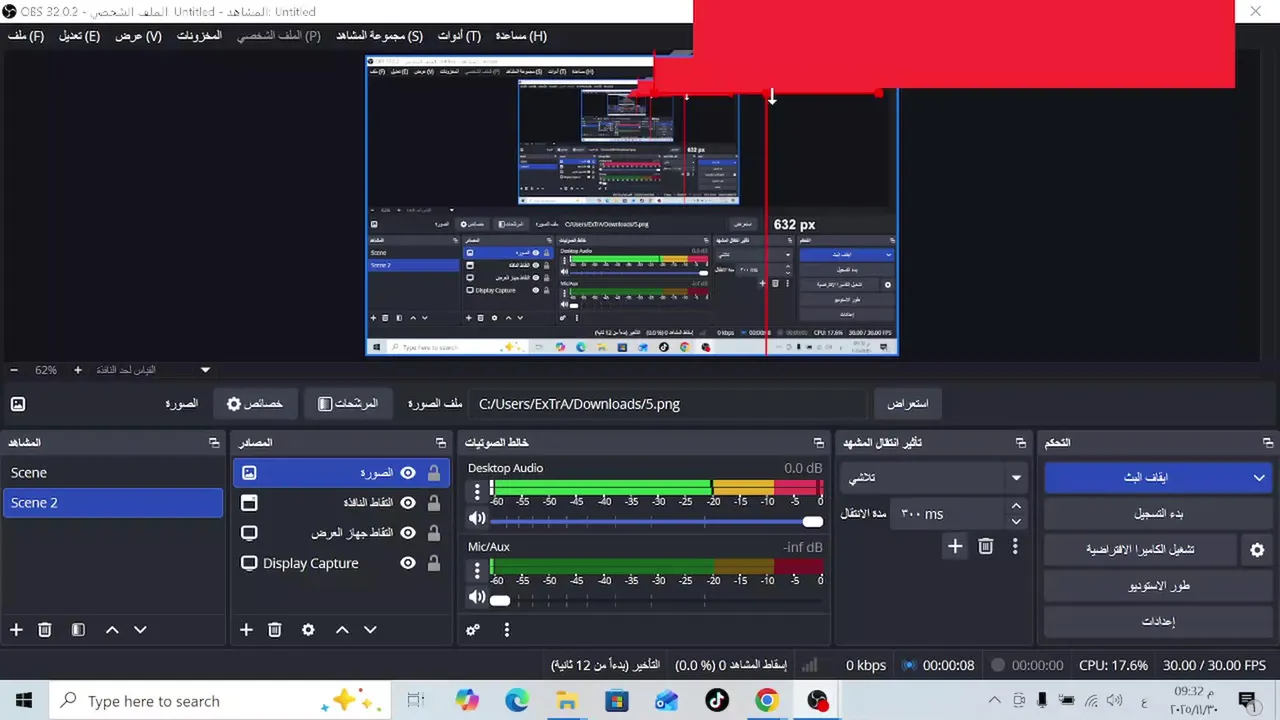1280x720 pixels.
Task: Hide the التقاط النافذة source
Action: click(x=408, y=503)
